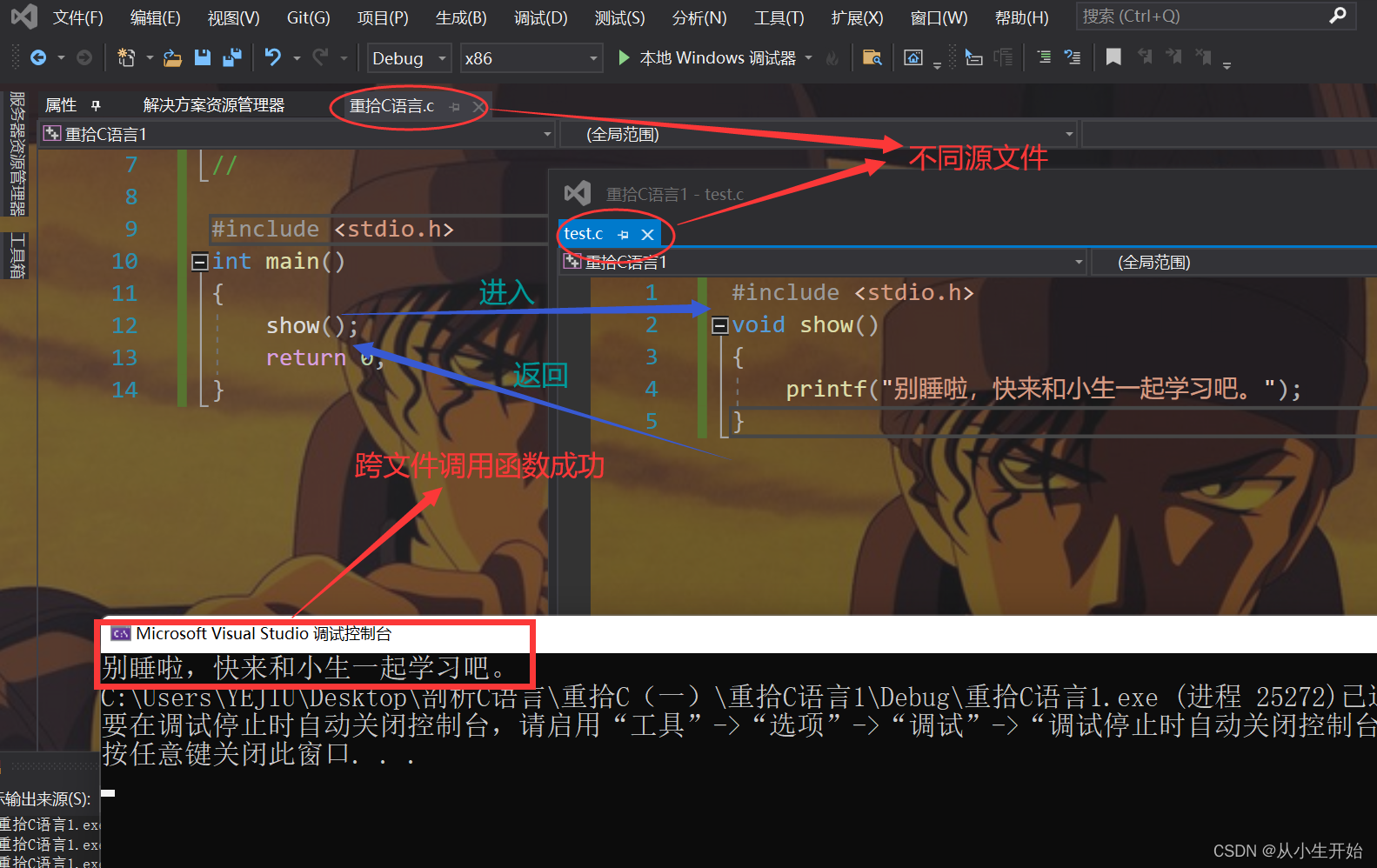This screenshot has width=1377, height=868.
Task: Click the show(); call on line 12
Action: pyautogui.click(x=311, y=326)
